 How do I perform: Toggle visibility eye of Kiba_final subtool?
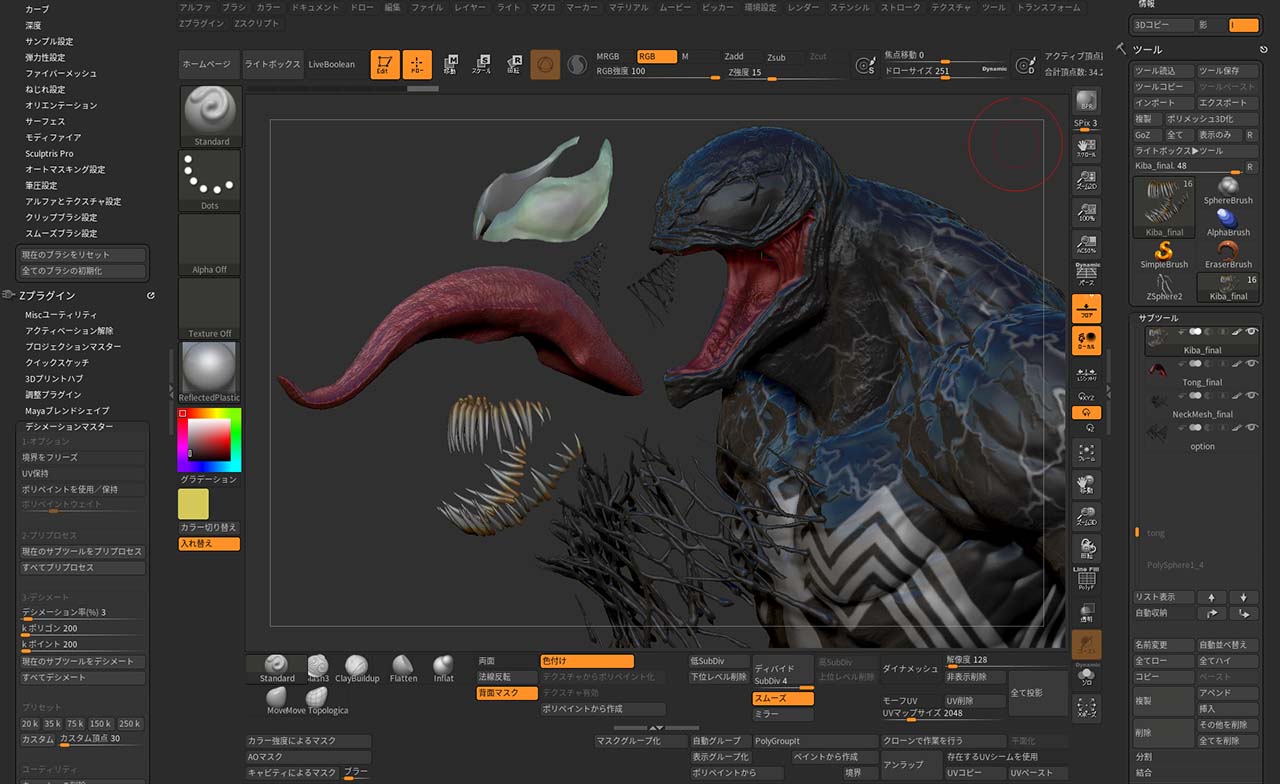point(1250,331)
